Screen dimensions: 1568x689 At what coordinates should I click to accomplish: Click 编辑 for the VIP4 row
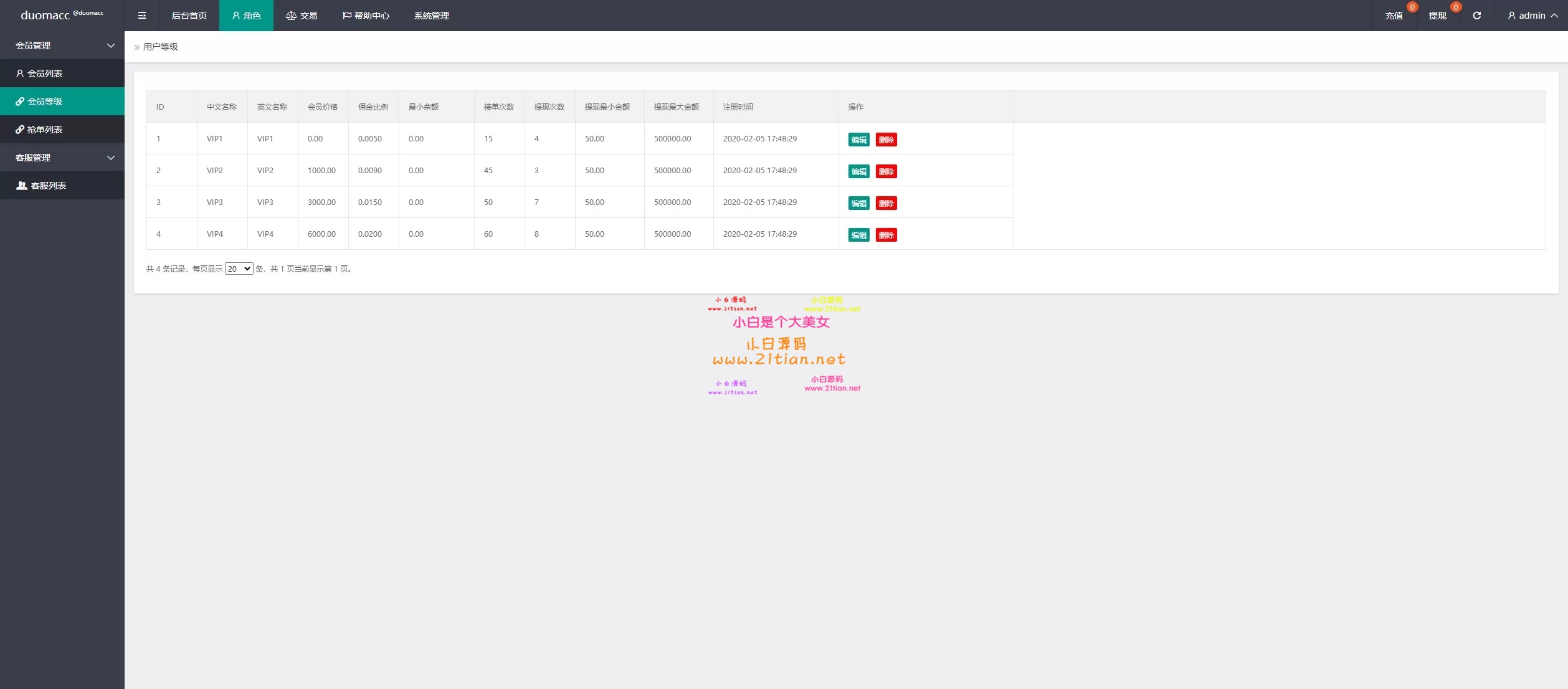859,235
